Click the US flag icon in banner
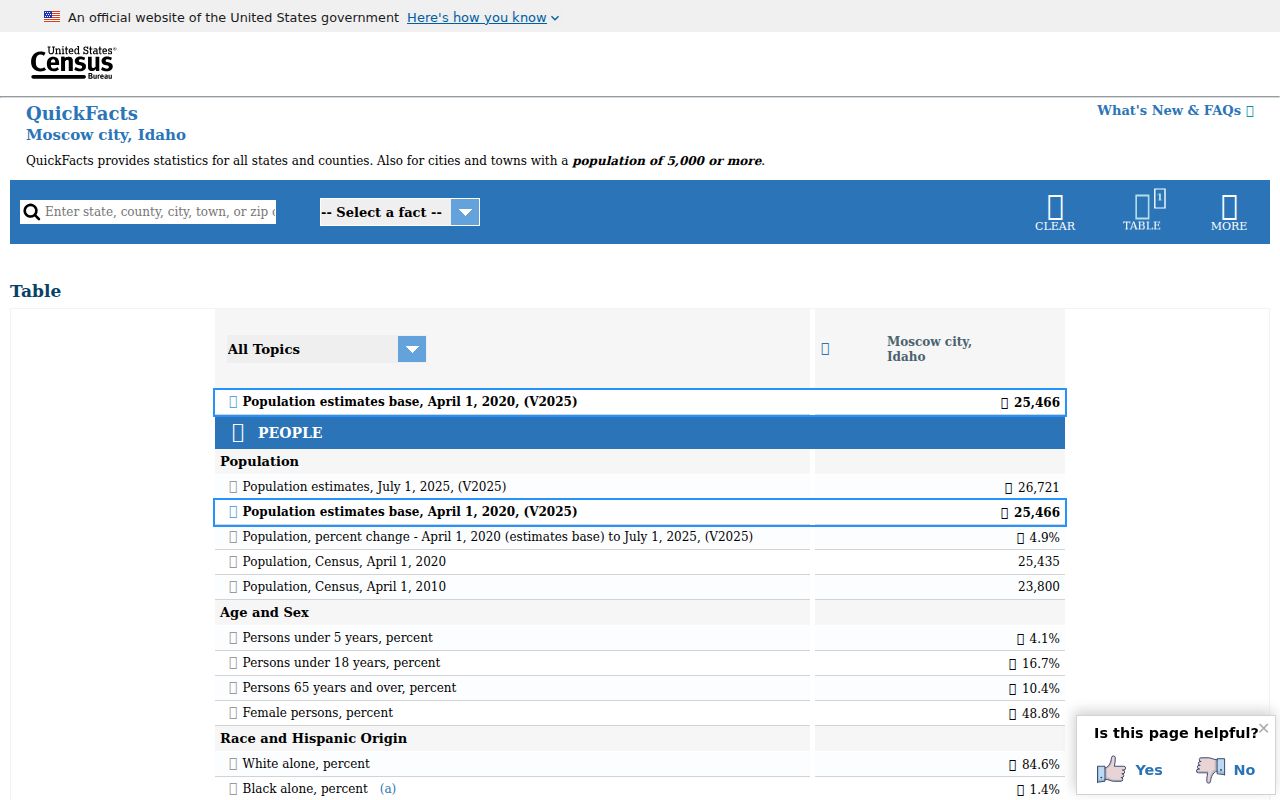The height and width of the screenshot is (800, 1280). [x=52, y=17]
